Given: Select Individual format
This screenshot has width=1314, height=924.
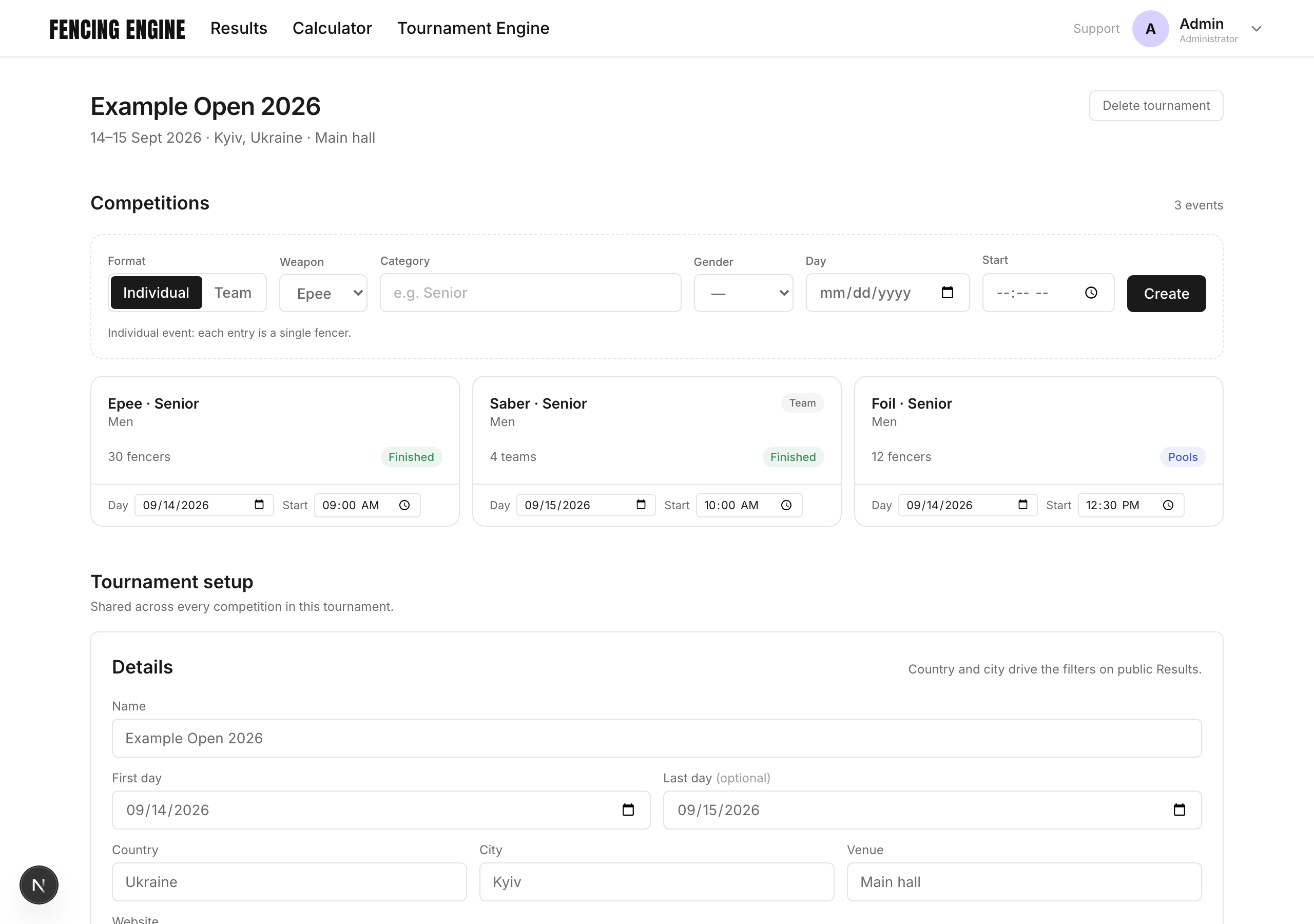Looking at the screenshot, I should pyautogui.click(x=156, y=293).
